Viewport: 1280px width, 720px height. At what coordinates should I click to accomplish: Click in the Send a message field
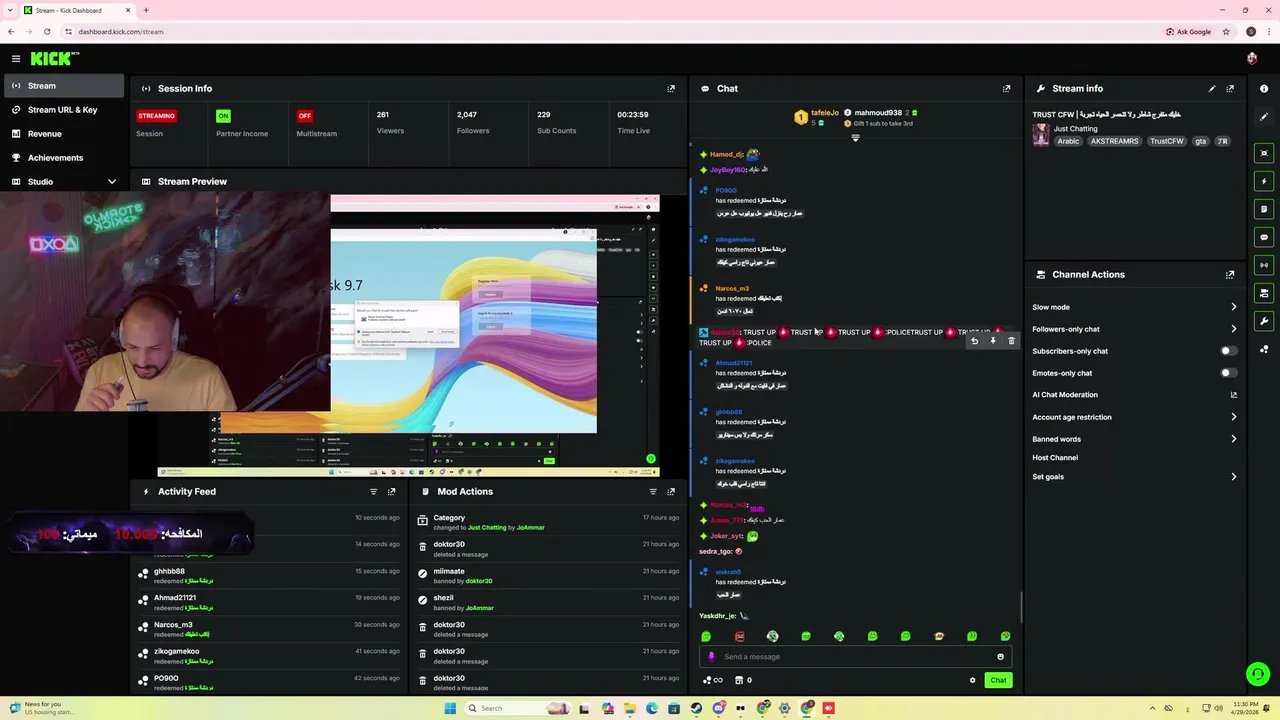coord(855,657)
